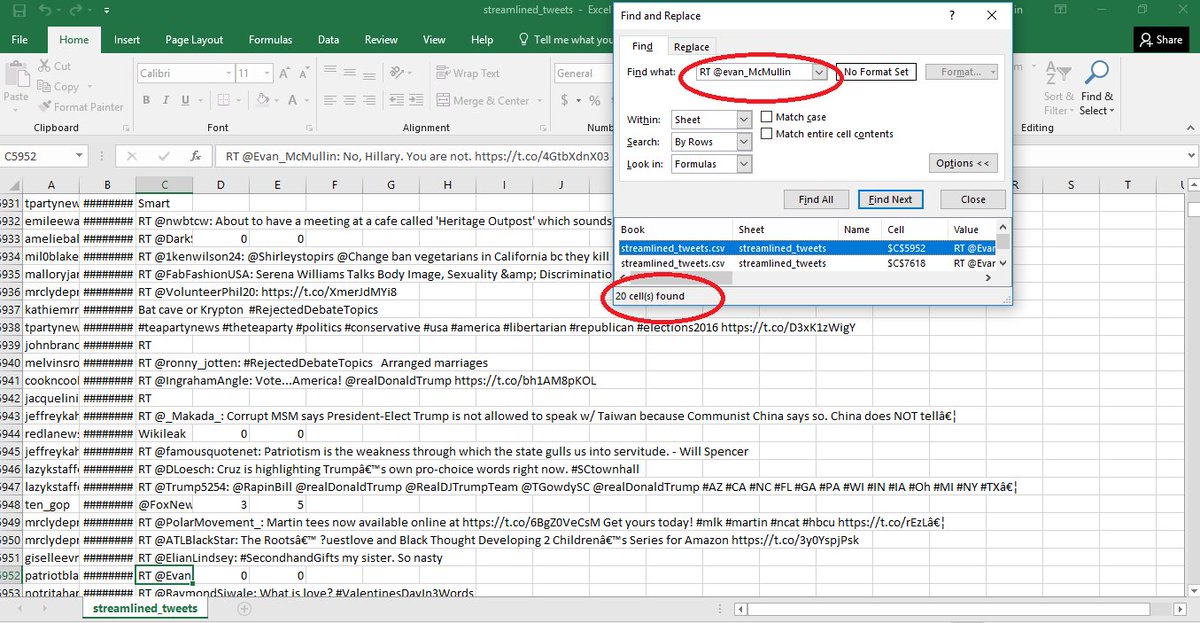
Task: Switch to the Page Layout tab
Action: click(x=194, y=40)
